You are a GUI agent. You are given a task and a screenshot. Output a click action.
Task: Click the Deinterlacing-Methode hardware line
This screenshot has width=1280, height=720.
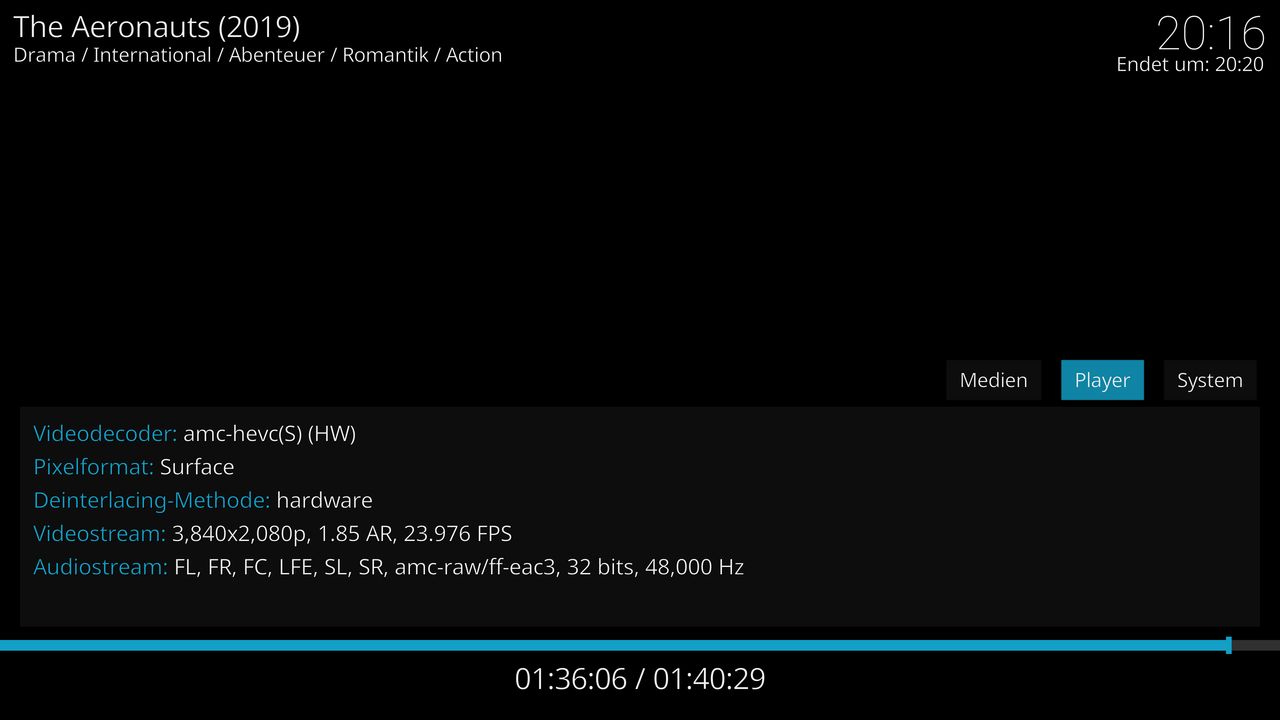pyautogui.click(x=203, y=500)
